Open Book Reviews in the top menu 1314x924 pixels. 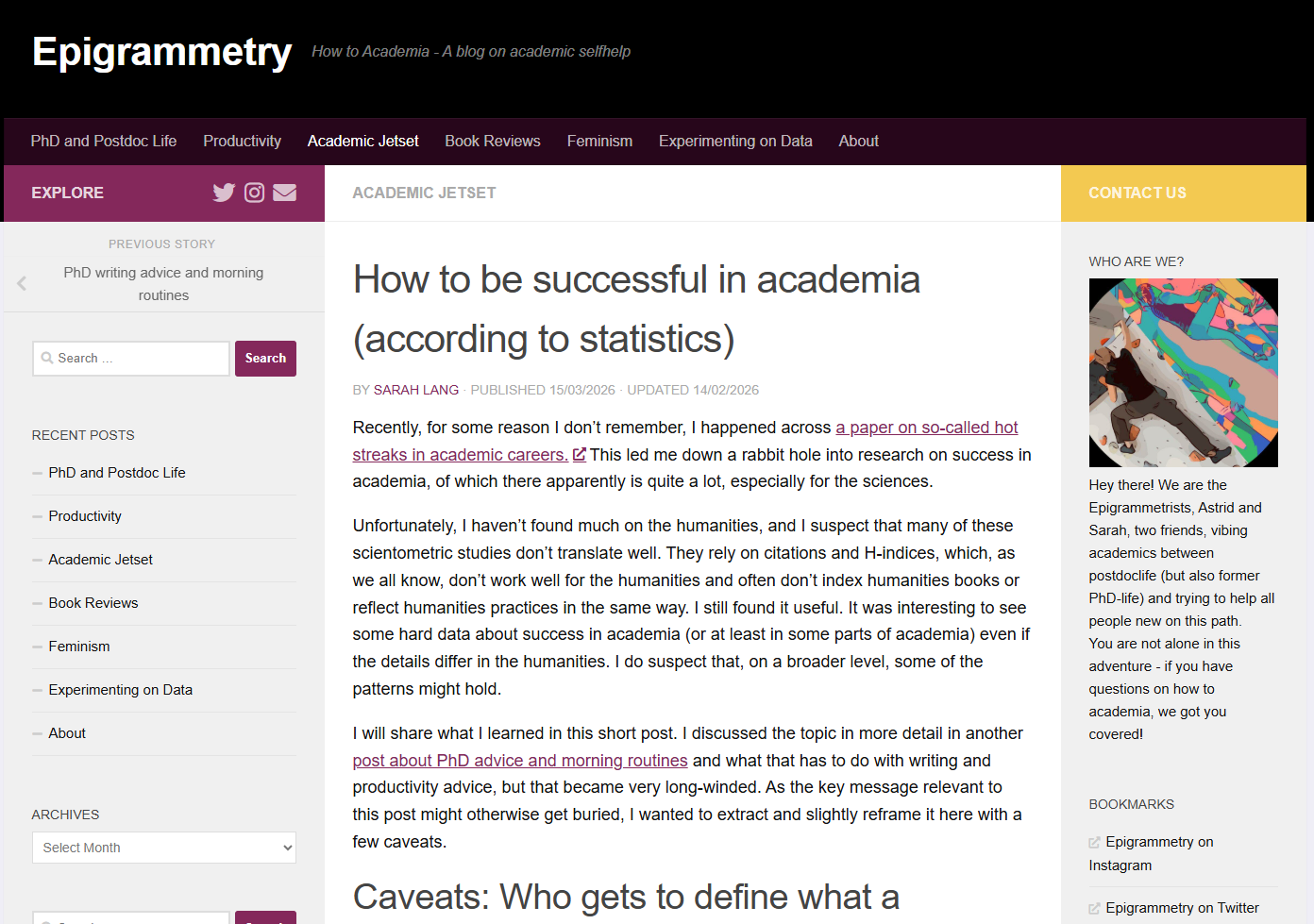(x=492, y=142)
